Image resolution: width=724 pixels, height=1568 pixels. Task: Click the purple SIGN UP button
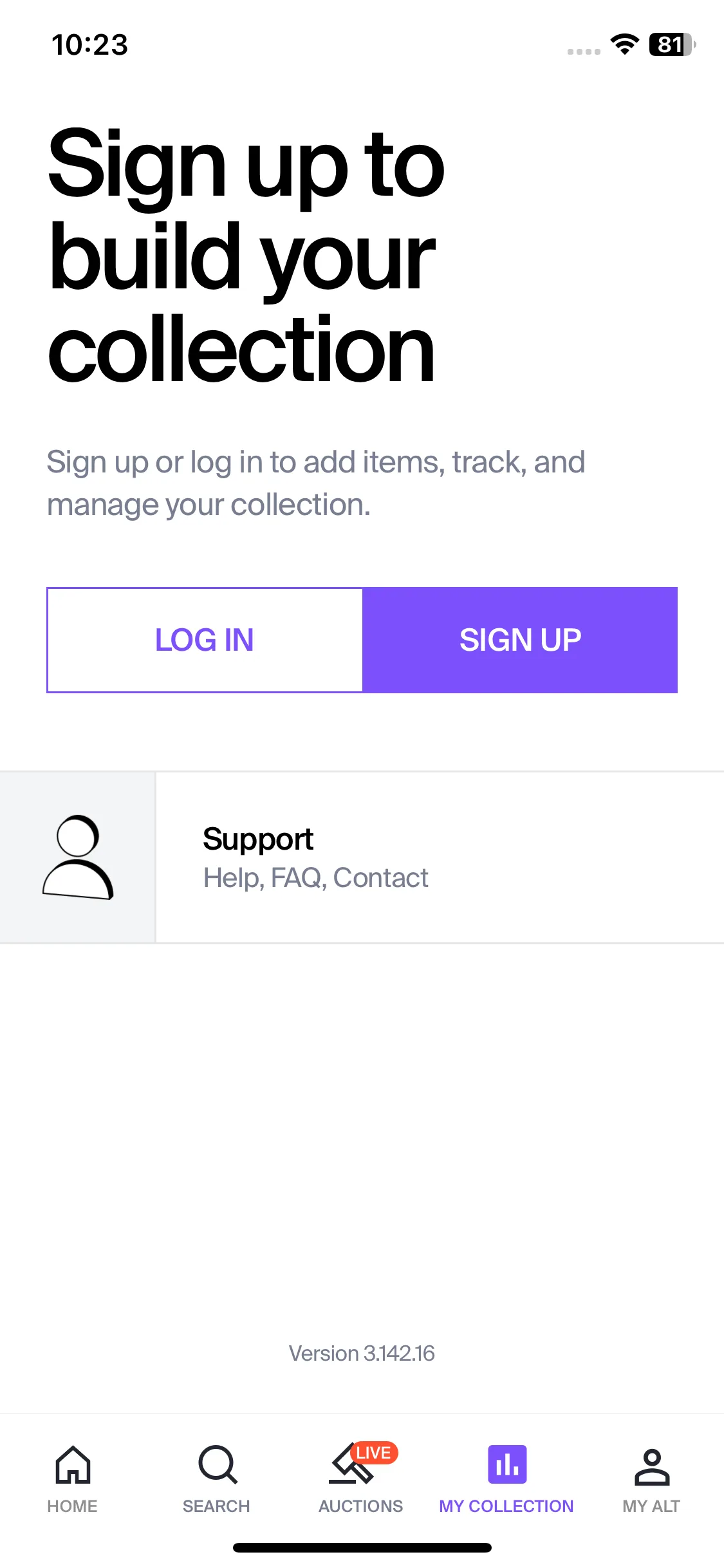pyautogui.click(x=520, y=640)
